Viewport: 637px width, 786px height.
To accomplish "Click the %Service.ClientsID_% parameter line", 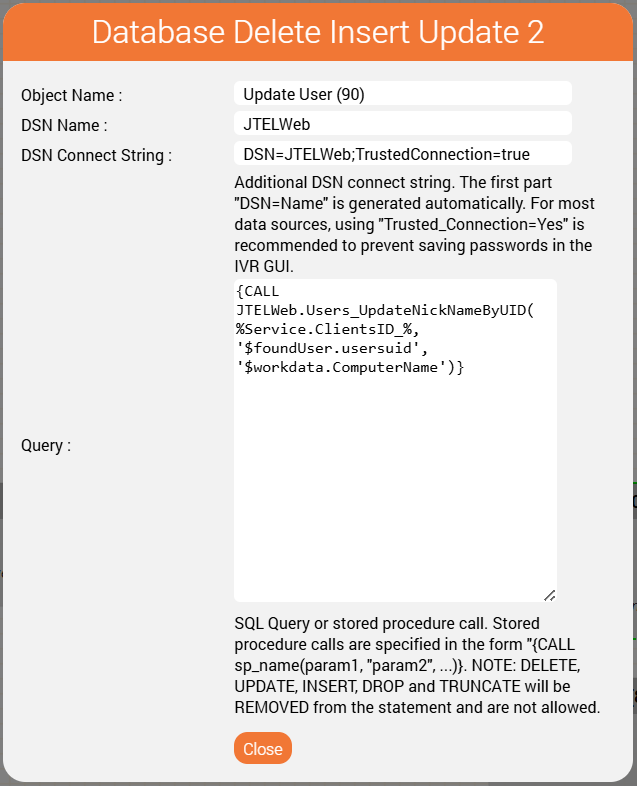I will 323,329.
